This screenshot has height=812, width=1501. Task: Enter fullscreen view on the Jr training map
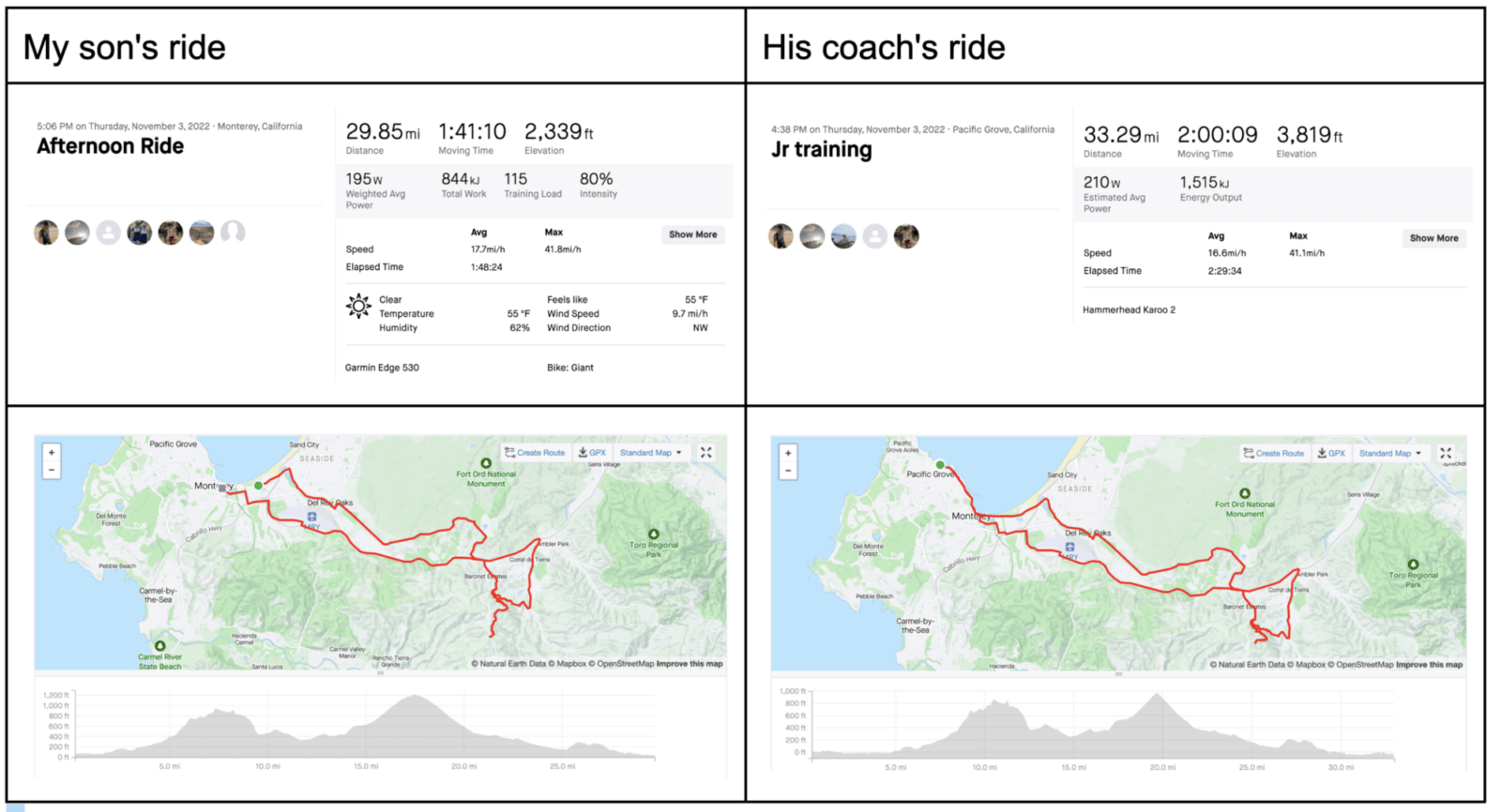point(1446,452)
